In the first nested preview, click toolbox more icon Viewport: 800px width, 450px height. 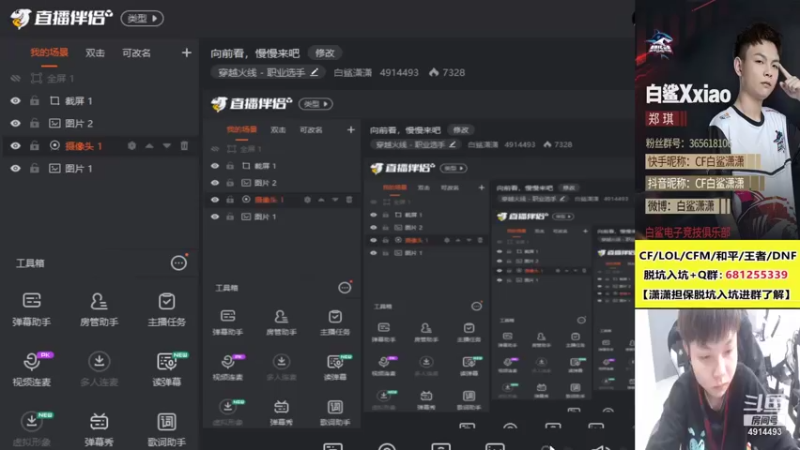[344, 288]
